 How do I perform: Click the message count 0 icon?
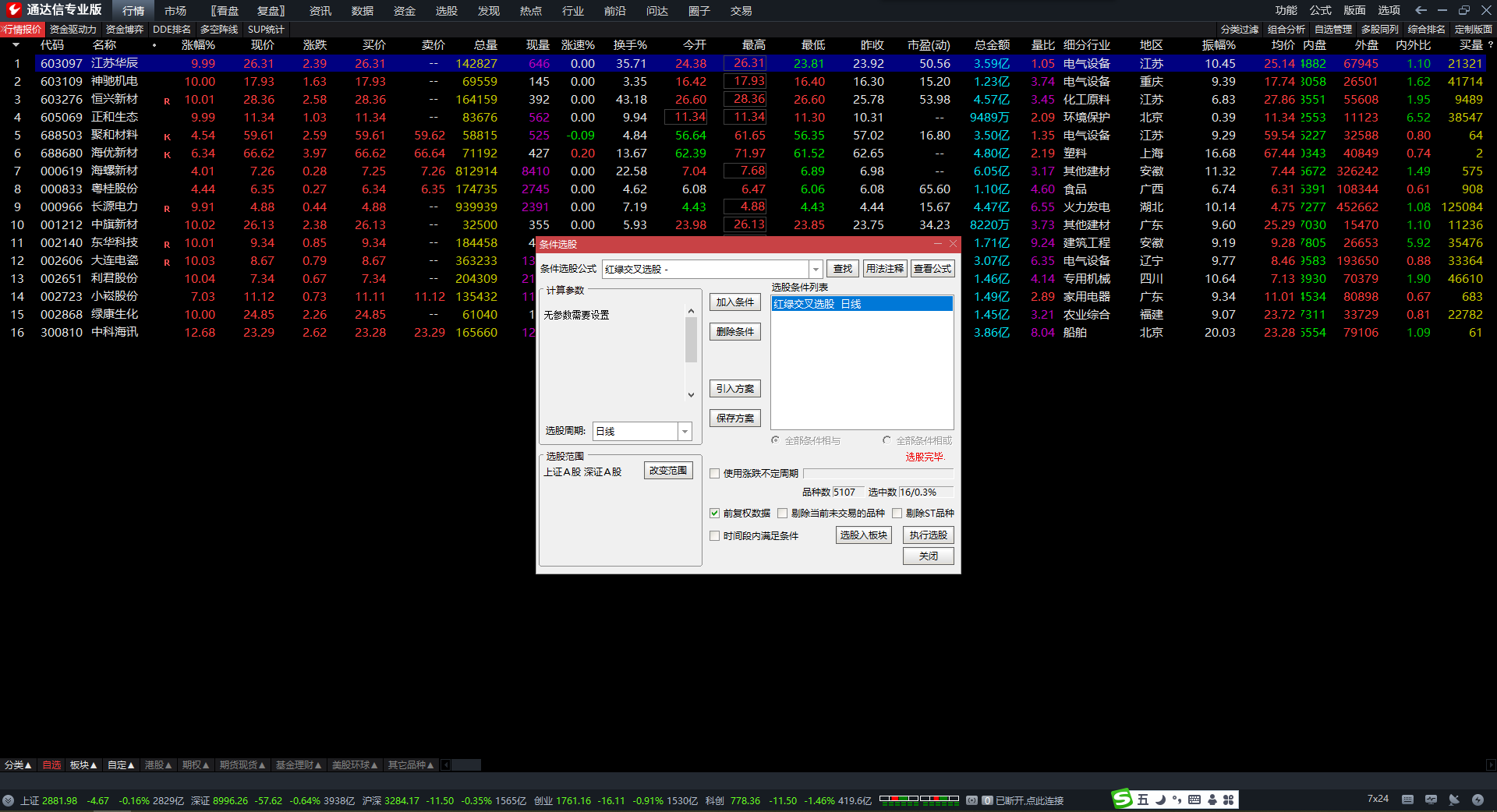point(987,800)
